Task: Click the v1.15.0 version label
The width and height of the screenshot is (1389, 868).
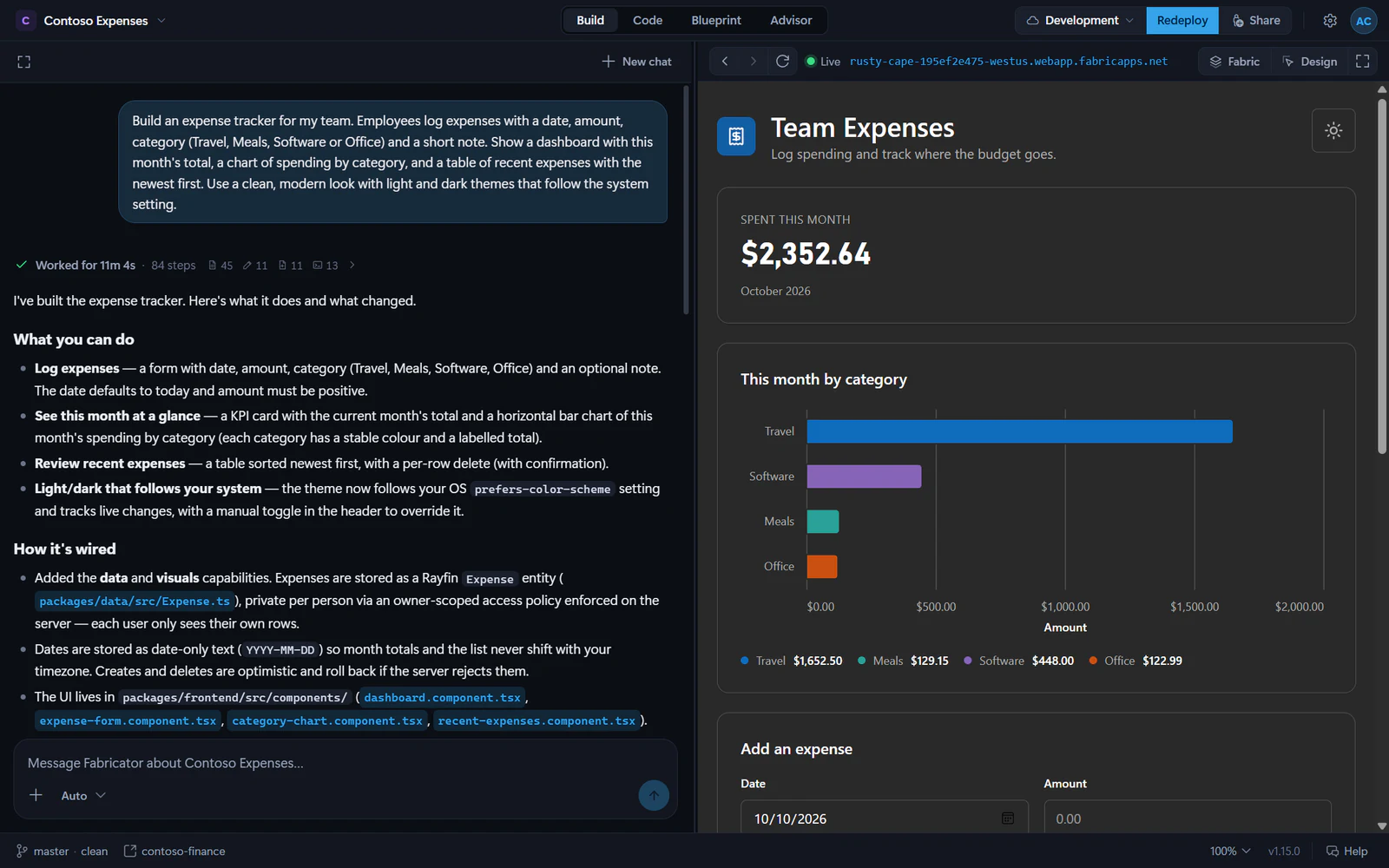Action: point(1284,852)
